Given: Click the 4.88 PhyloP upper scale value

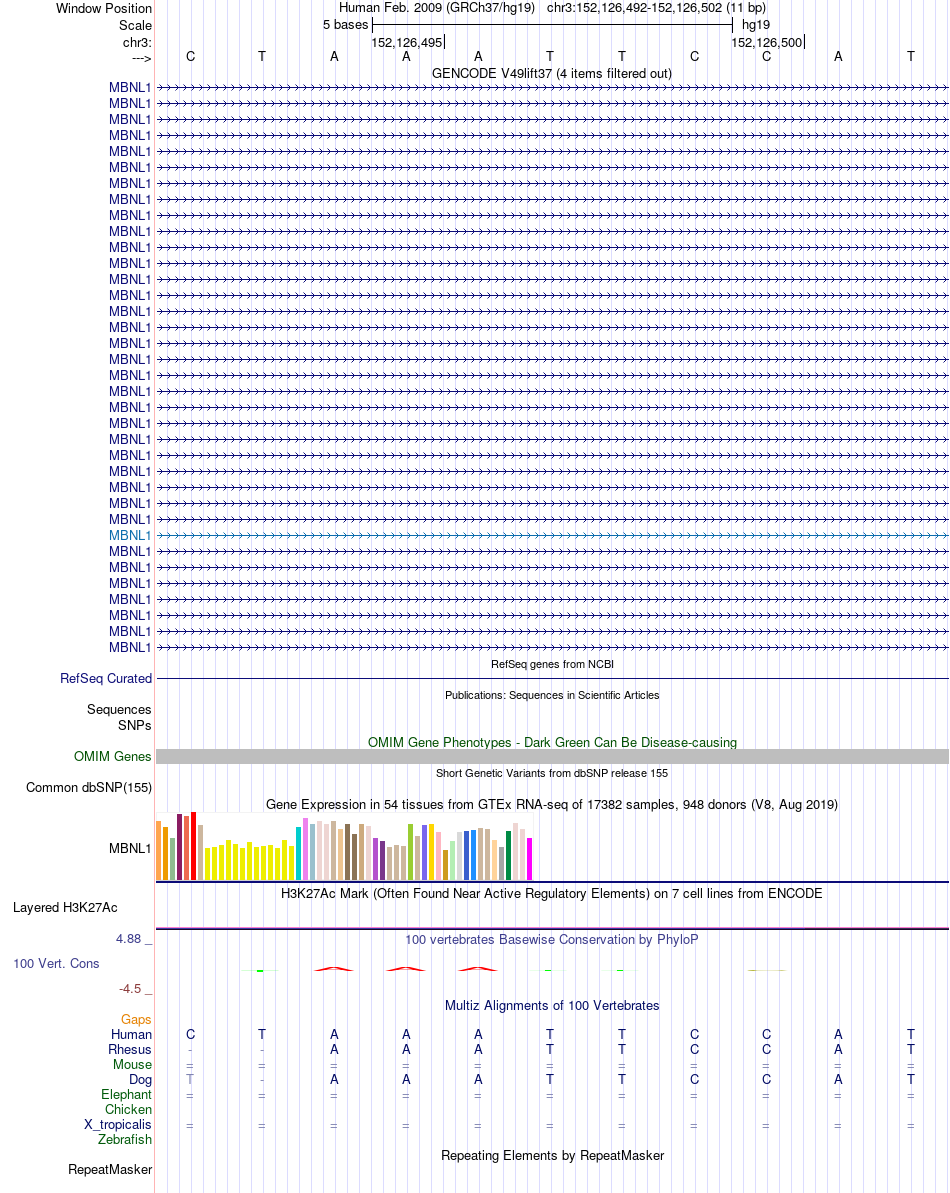Looking at the screenshot, I should 129,939.
